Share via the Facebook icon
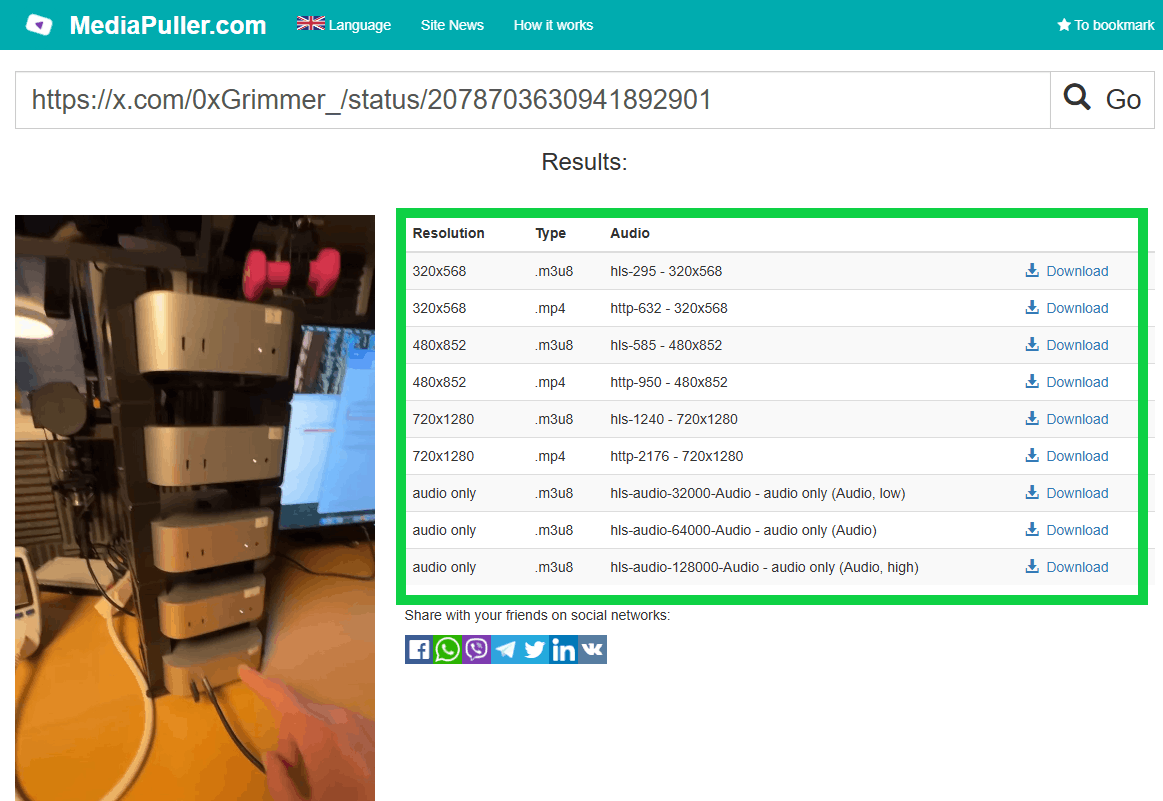The image size is (1163, 801). (419, 650)
